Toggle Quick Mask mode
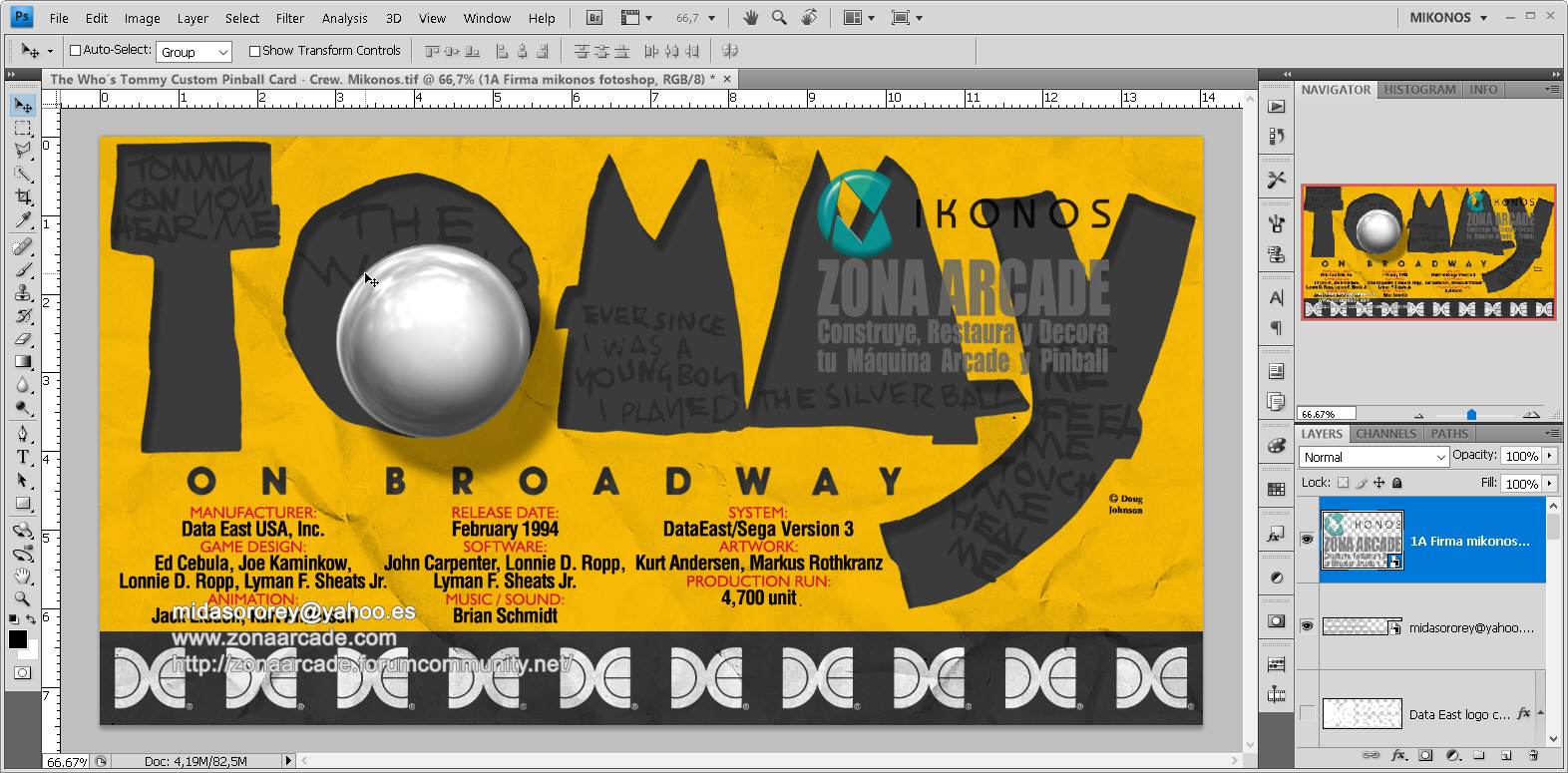Screen dimensions: 1568x773 pyautogui.click(x=22, y=673)
